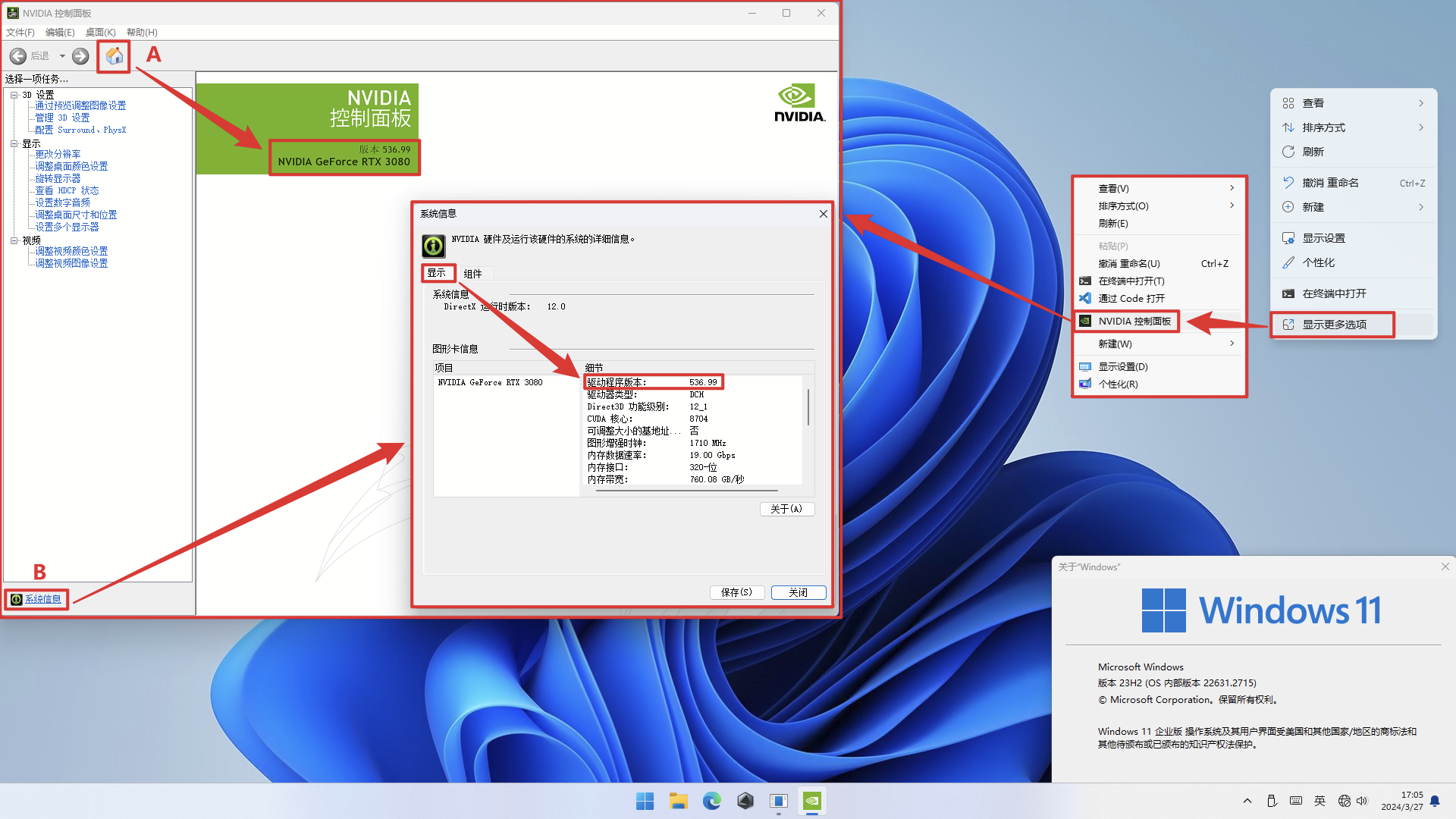Image resolution: width=1456 pixels, height=819 pixels.
Task: Open 调整视频图像设置 task
Action: pos(71,263)
